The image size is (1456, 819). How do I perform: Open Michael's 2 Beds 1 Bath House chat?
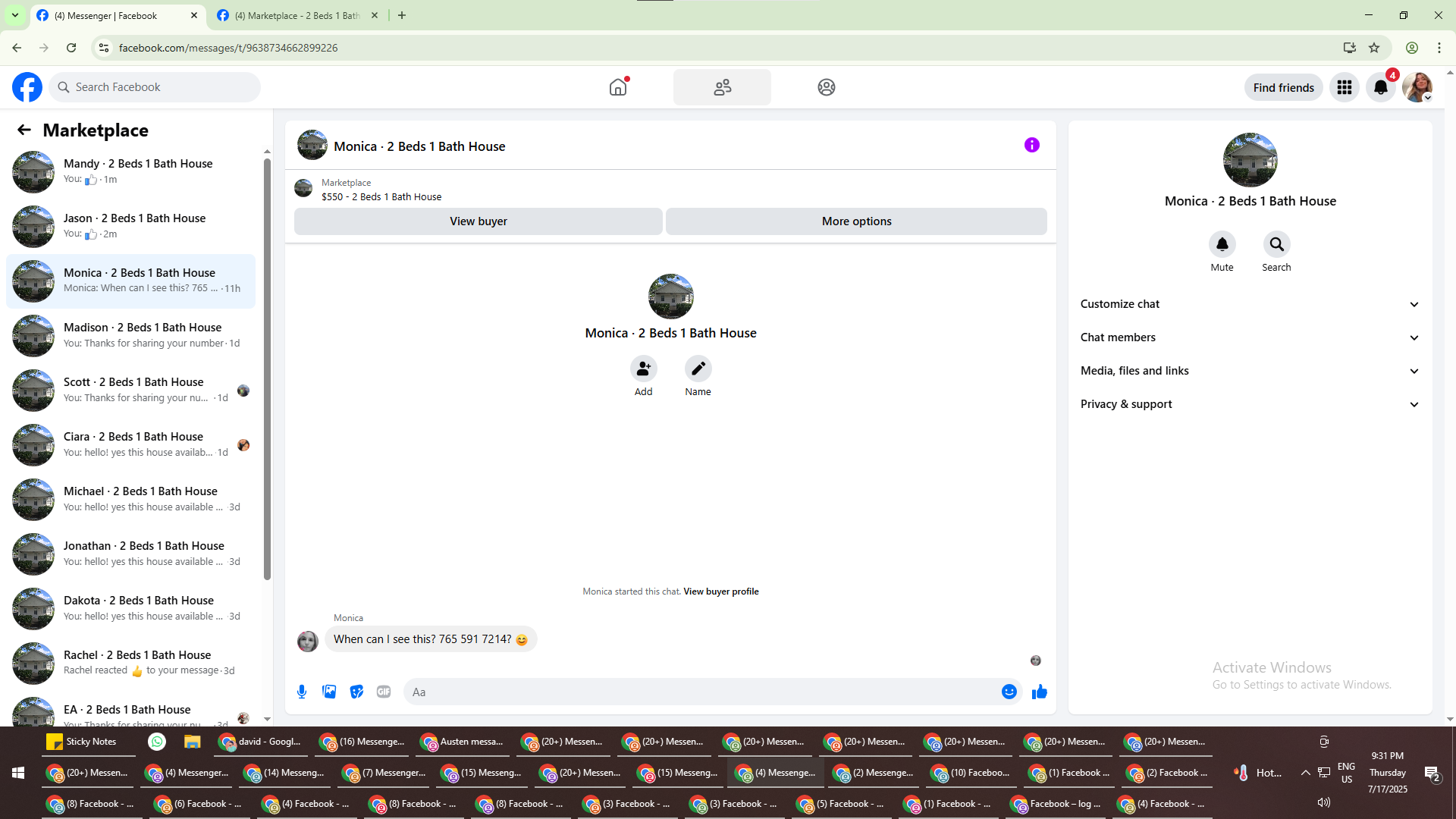[x=130, y=499]
